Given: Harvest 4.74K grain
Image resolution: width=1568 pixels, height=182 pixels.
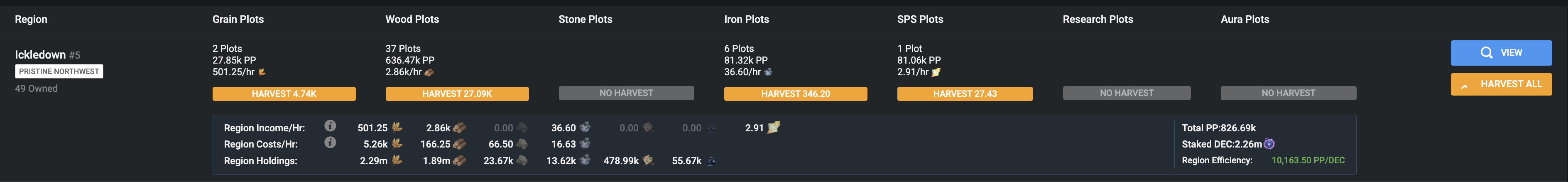Looking at the screenshot, I should pyautogui.click(x=284, y=94).
